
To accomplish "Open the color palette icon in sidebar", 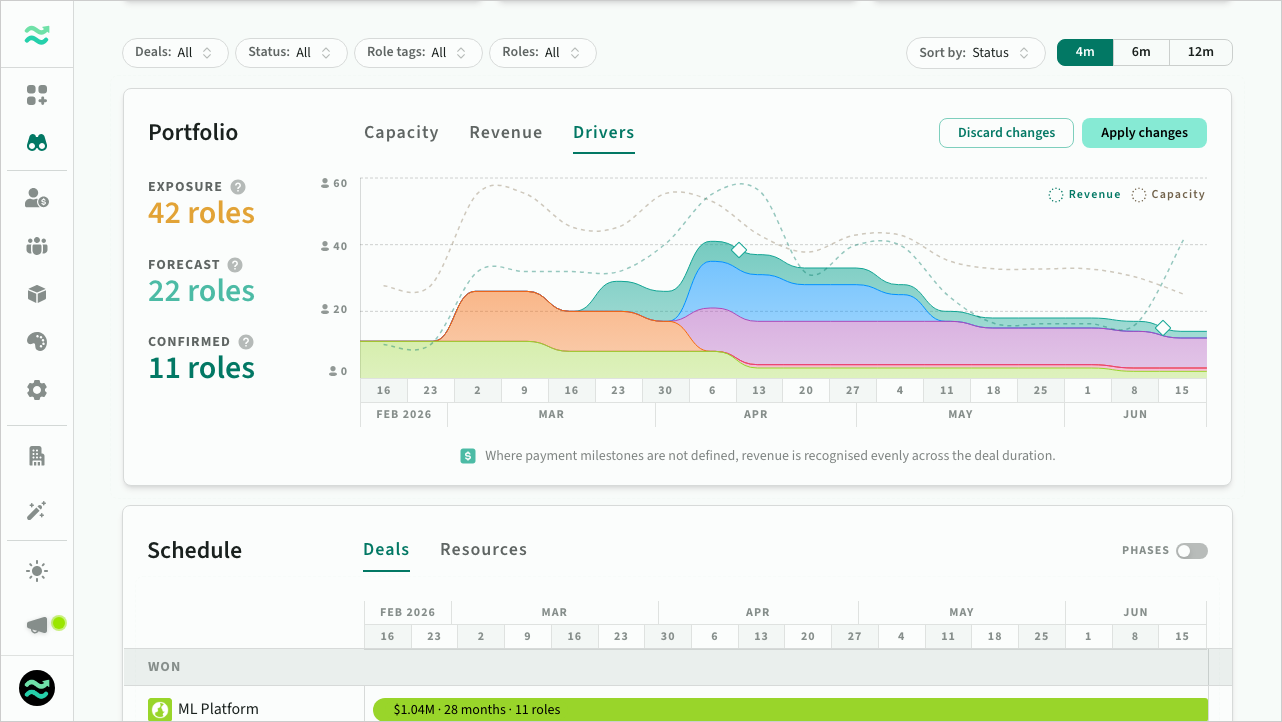I will [37, 342].
